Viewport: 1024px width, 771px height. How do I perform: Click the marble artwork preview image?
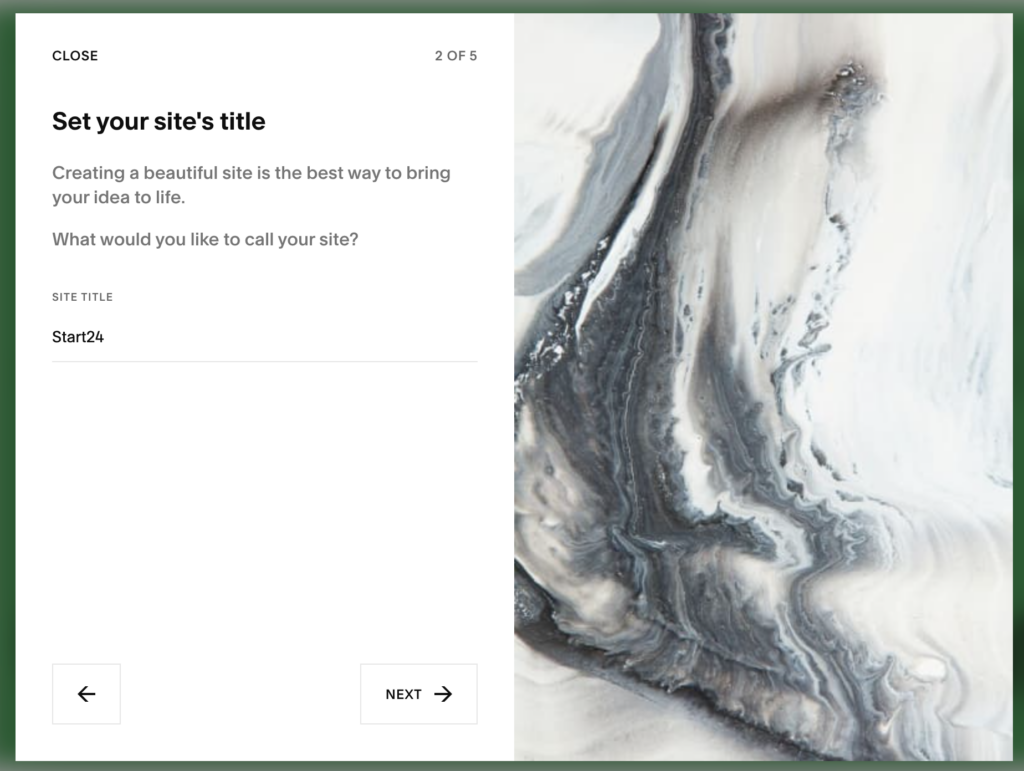[x=763, y=386]
